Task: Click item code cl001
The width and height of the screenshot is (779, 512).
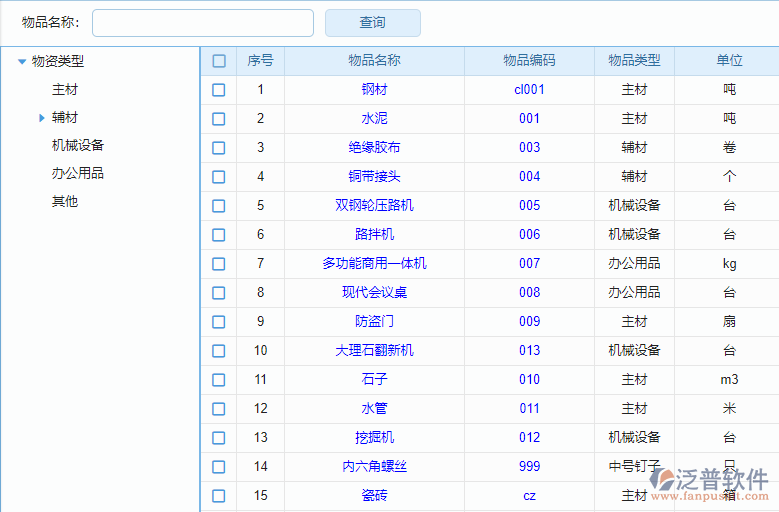Action: pyautogui.click(x=530, y=89)
